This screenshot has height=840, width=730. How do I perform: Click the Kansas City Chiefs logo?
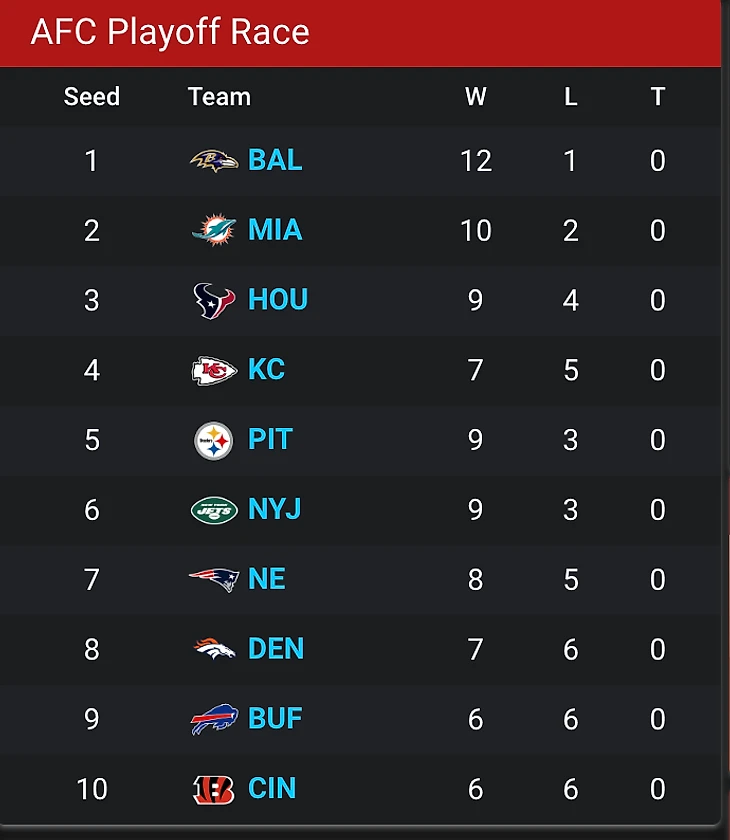pos(214,370)
